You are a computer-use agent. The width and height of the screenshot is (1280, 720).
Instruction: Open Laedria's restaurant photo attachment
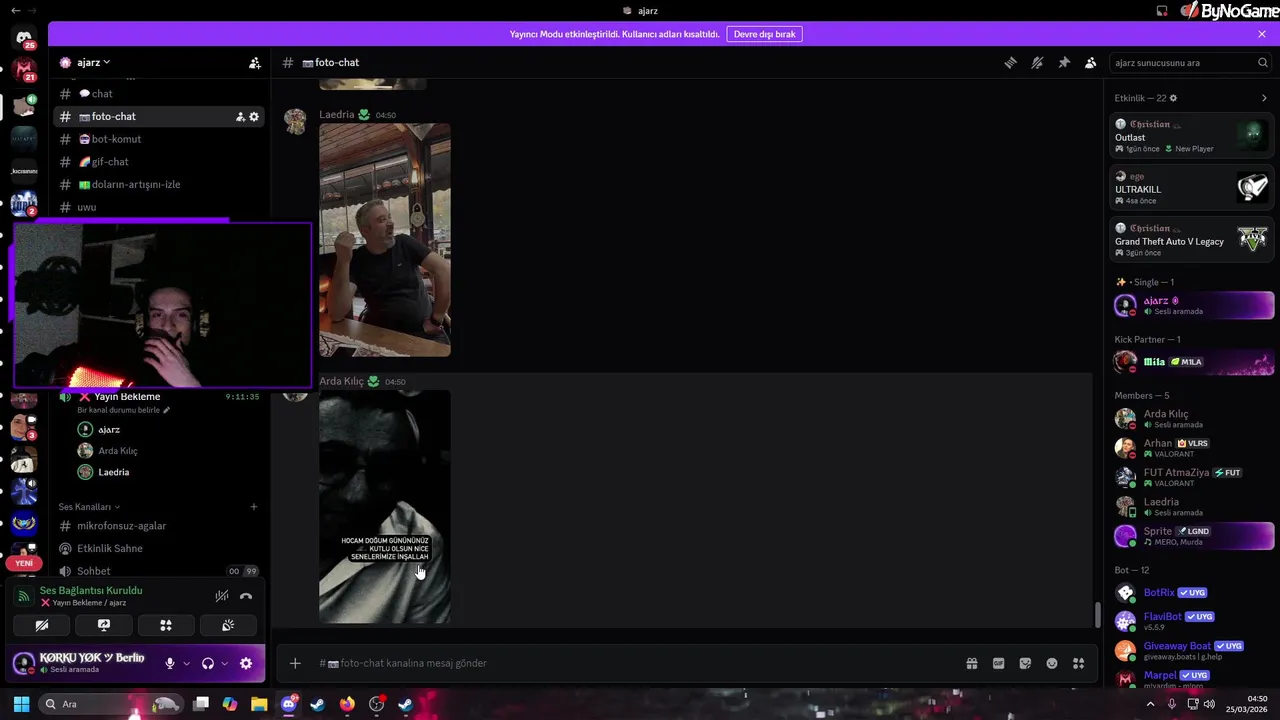(x=385, y=240)
